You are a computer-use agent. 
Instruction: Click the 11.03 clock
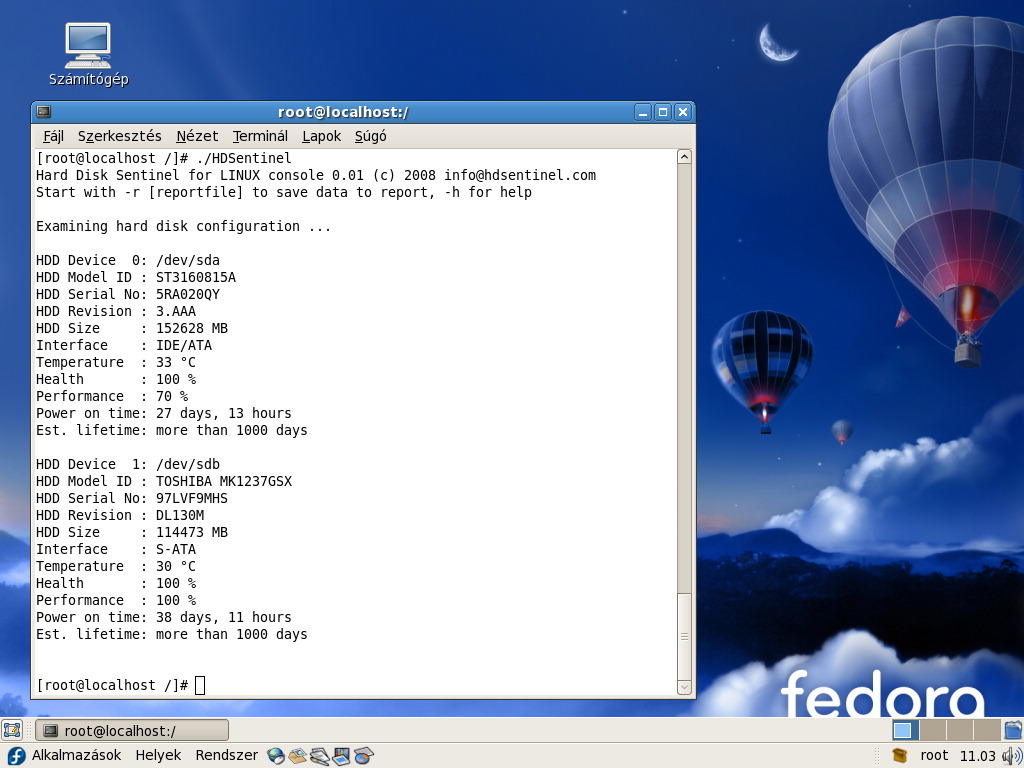tap(978, 756)
